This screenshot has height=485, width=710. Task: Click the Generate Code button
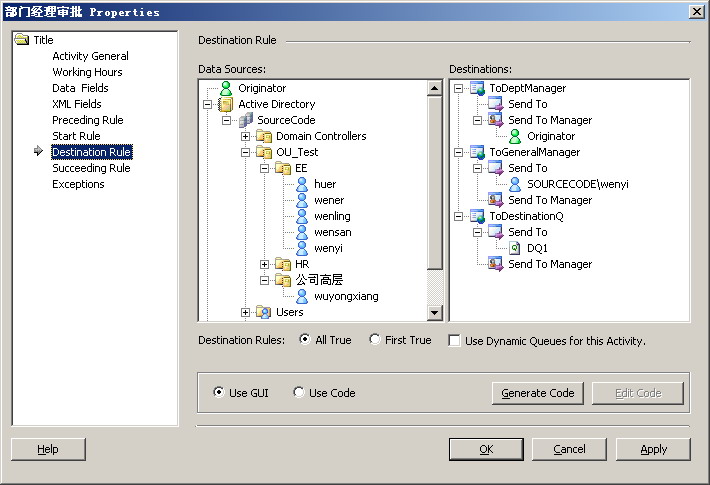(537, 393)
